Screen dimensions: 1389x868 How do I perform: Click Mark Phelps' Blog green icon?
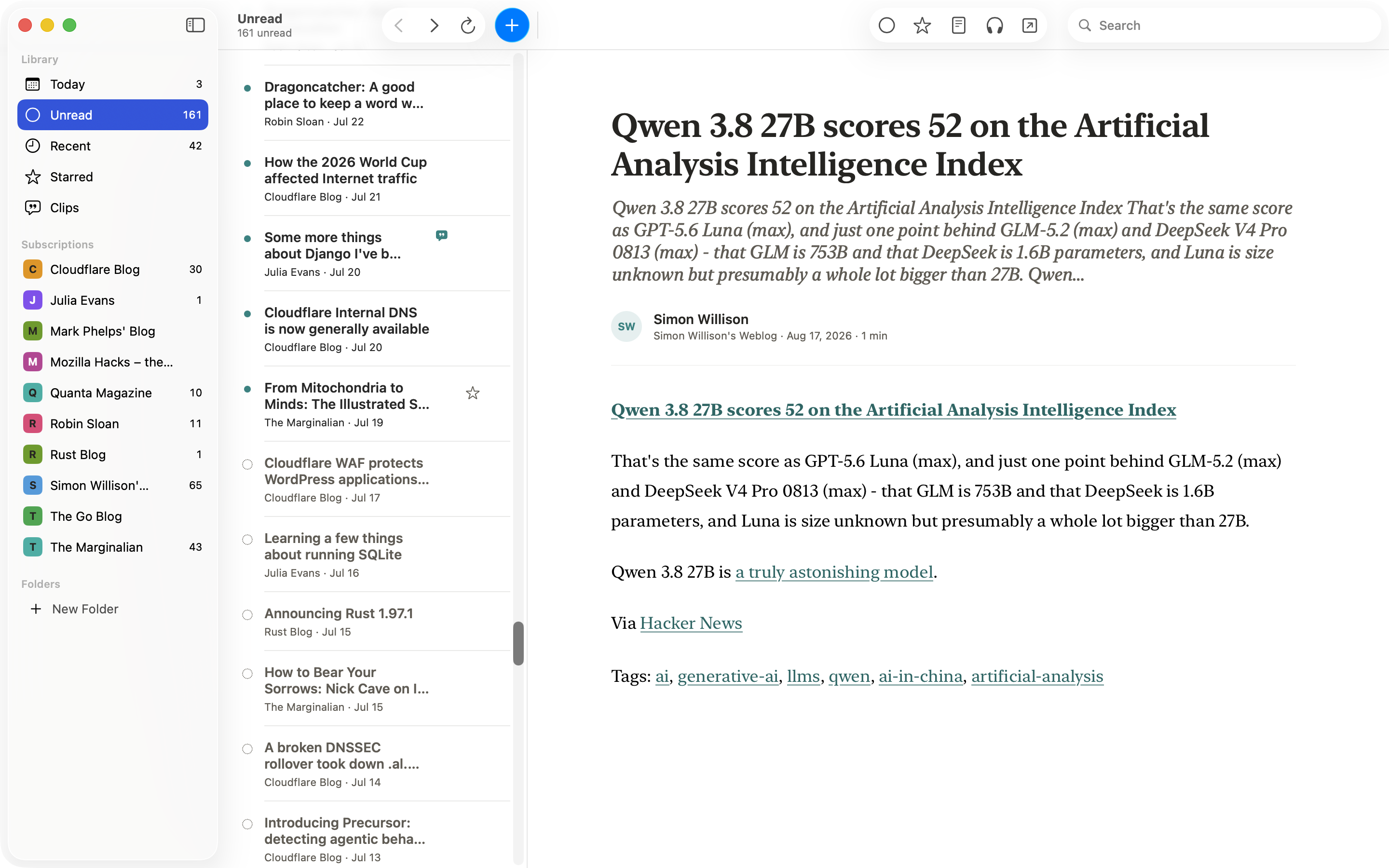33,331
